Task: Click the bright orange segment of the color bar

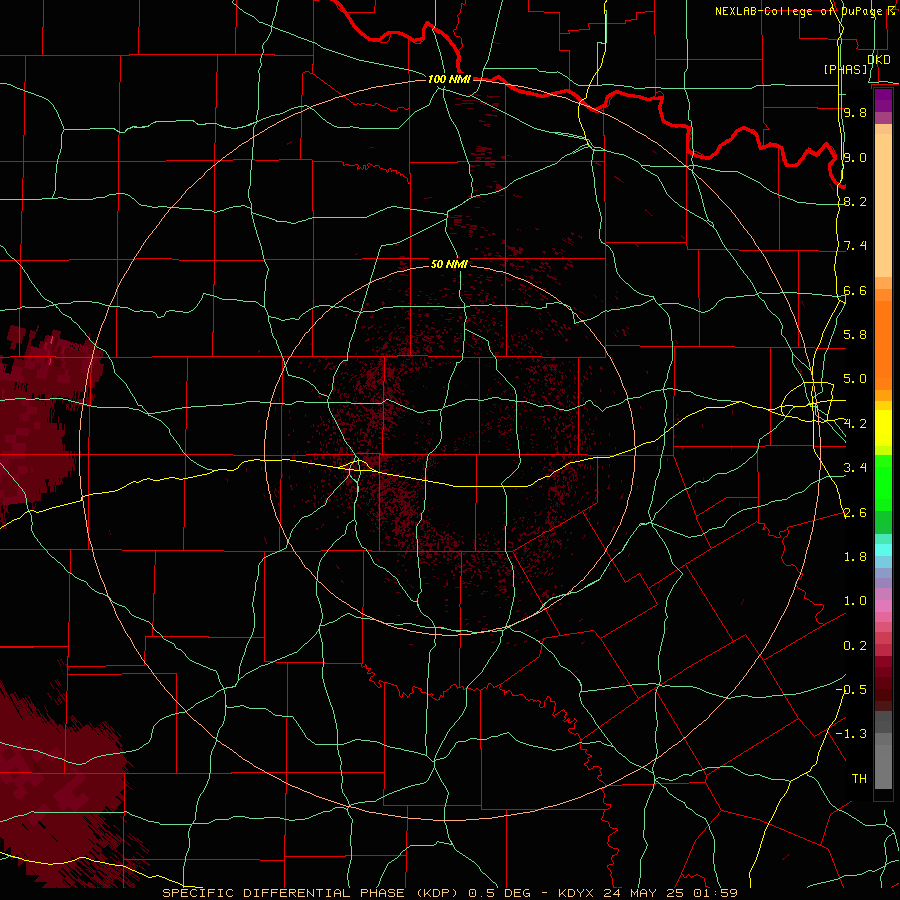Action: tap(883, 344)
